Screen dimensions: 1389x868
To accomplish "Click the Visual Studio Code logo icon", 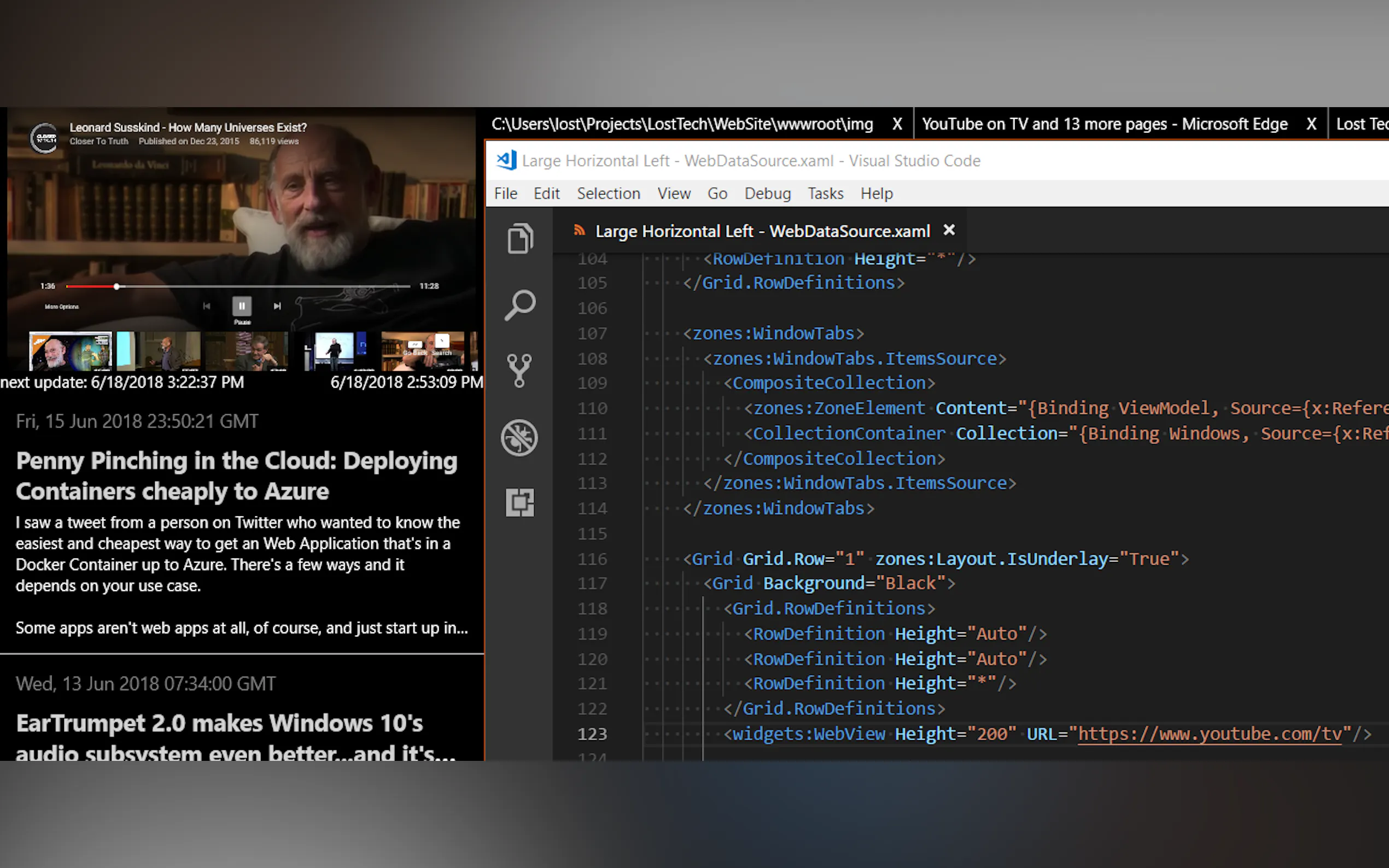I will pyautogui.click(x=506, y=160).
